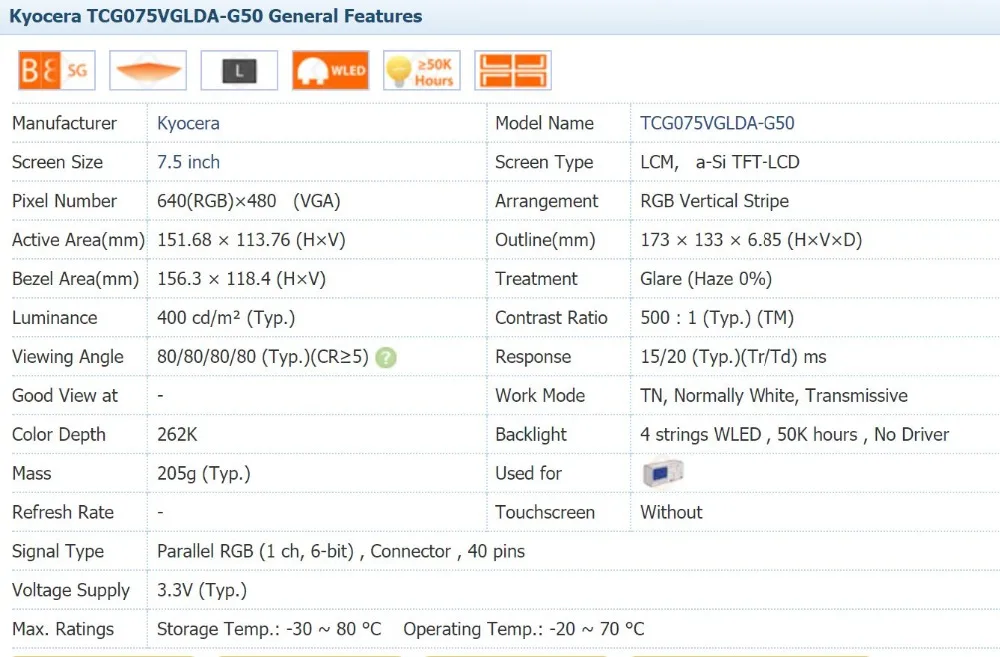The width and height of the screenshot is (1000, 657).
Task: Click the 'Mass' row label
Action: [32, 473]
